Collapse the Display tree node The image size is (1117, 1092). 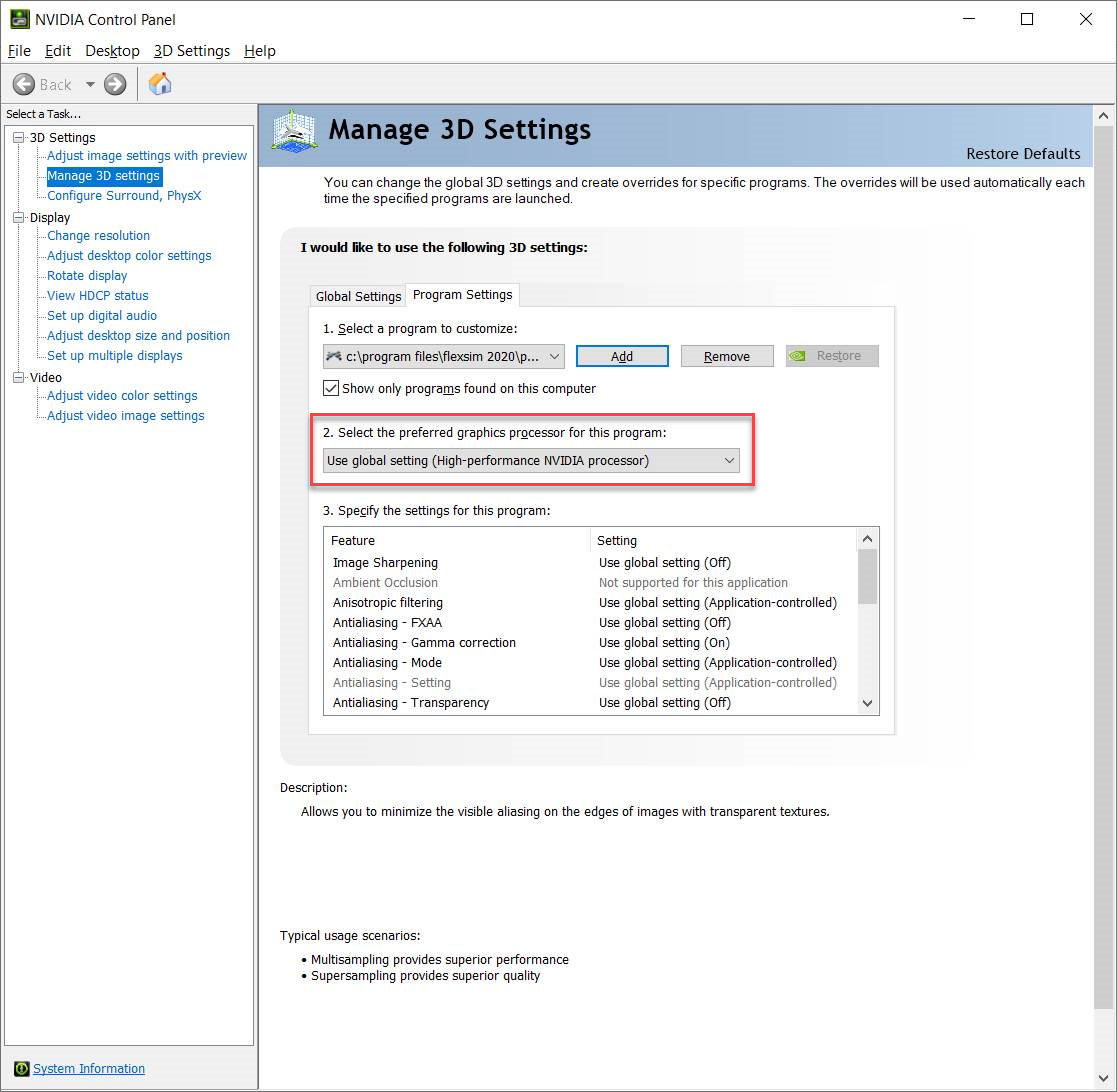pos(18,217)
